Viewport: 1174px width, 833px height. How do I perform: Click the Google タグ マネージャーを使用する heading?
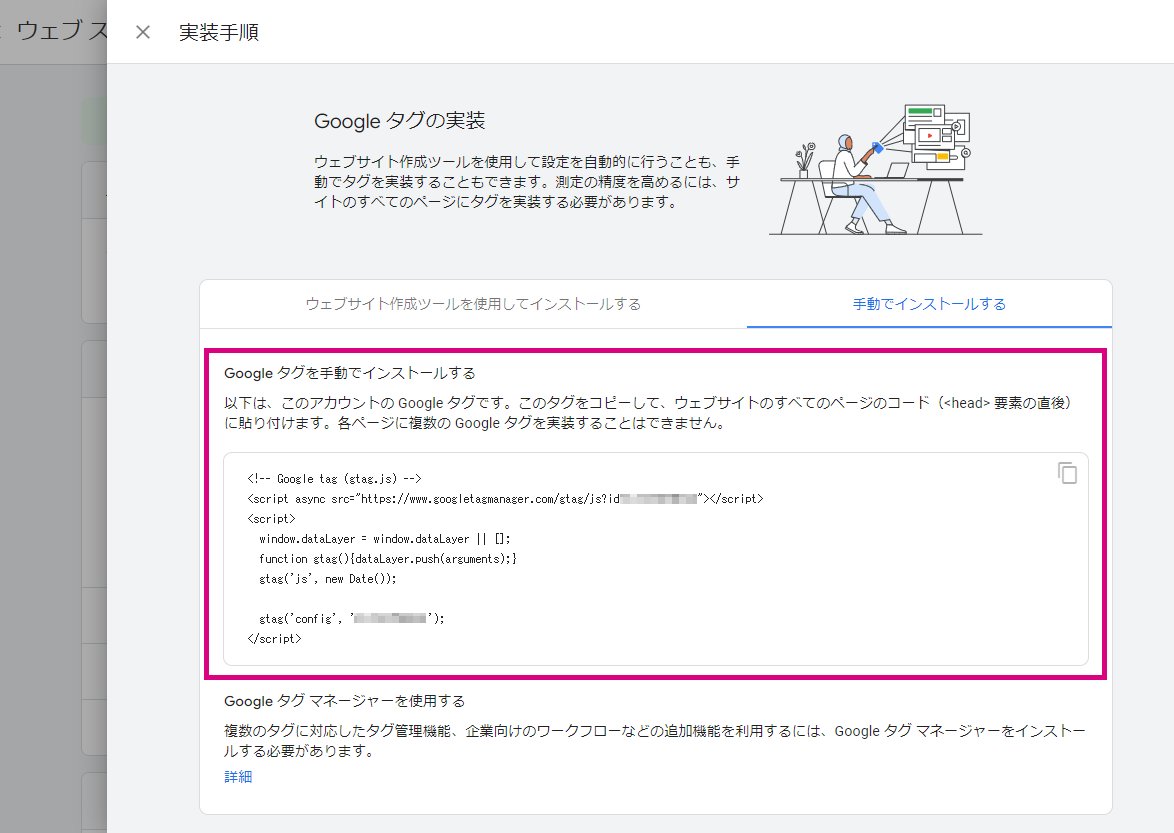(344, 701)
